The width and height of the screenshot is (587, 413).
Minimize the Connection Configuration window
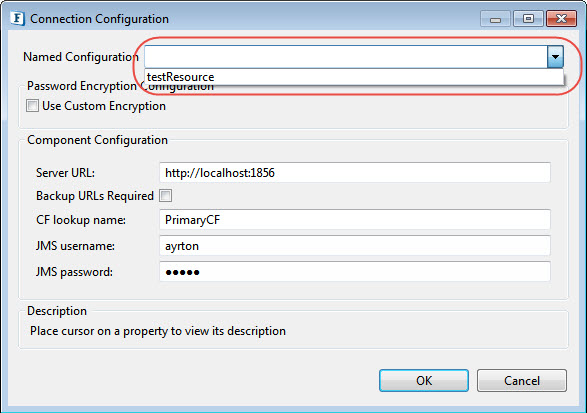pos(495,19)
